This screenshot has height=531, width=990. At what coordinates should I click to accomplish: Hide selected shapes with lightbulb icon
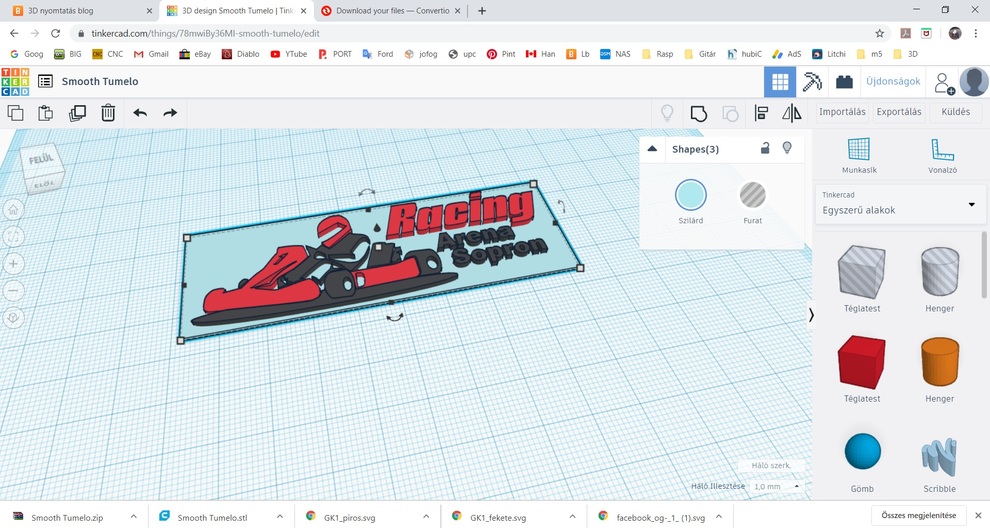787,149
